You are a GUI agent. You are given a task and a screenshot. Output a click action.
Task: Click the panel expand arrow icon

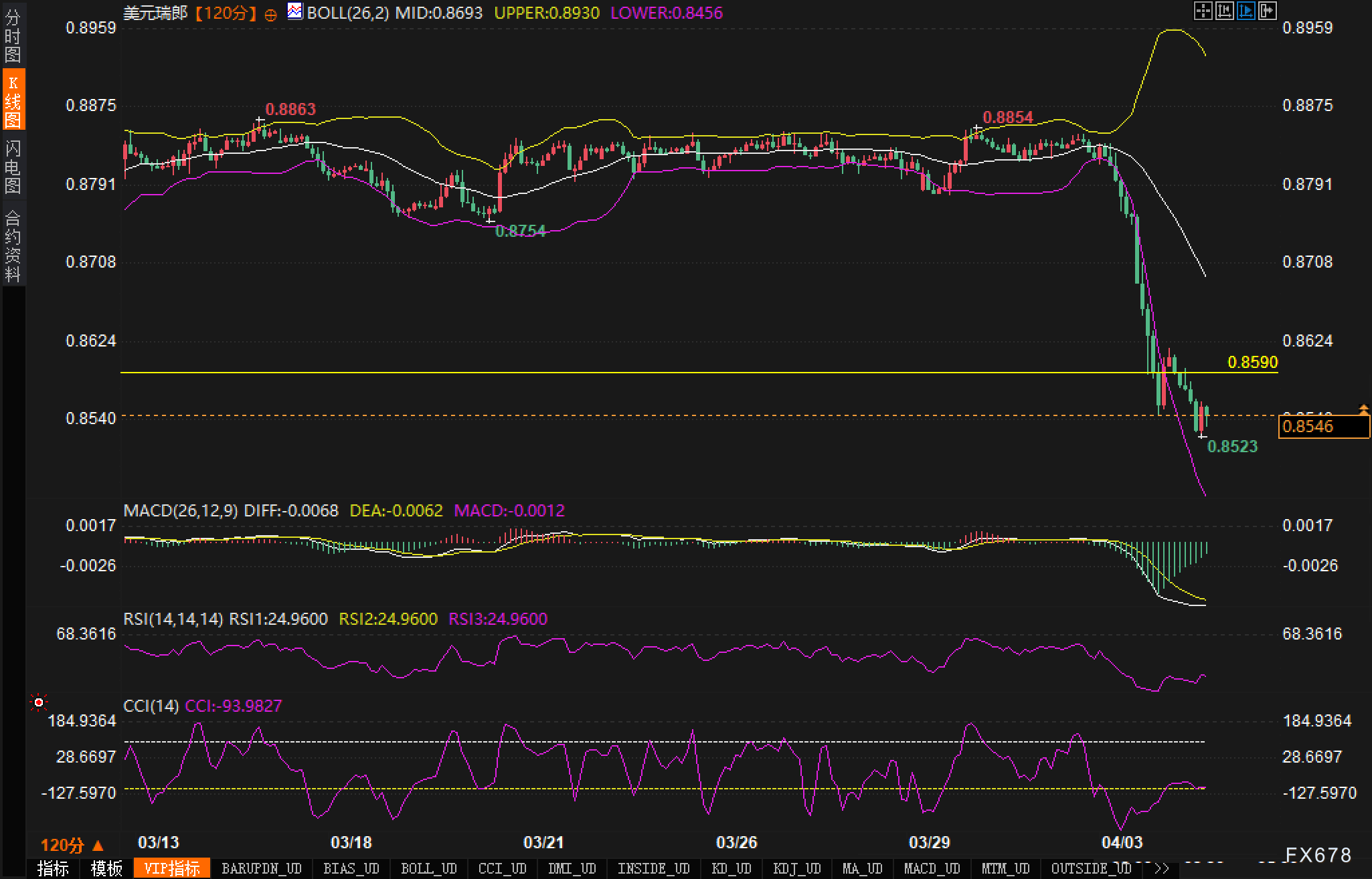coord(1268,11)
